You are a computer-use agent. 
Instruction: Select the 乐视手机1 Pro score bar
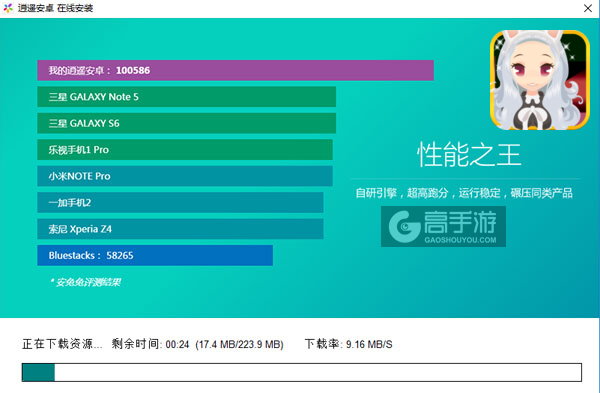[x=185, y=150]
